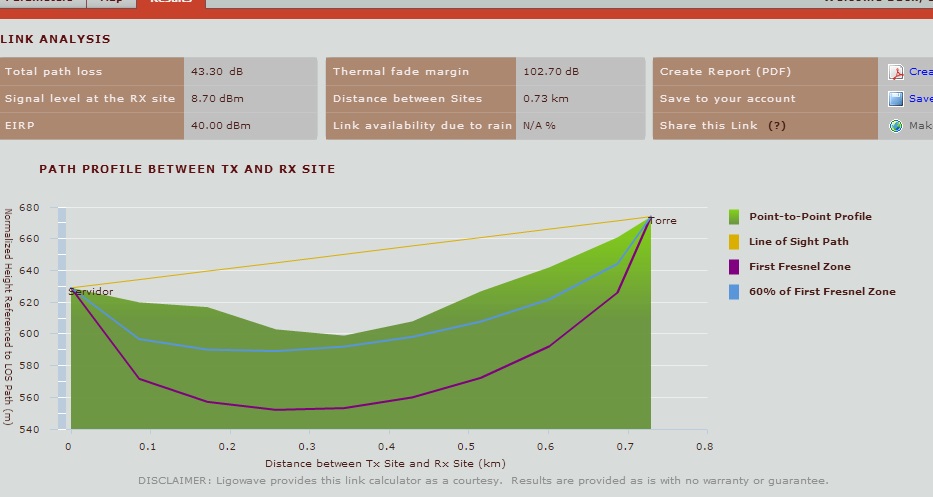Click the y-axis title Normalized Height Referenced to LOS
The width and height of the screenshot is (933, 497).
tap(8, 317)
